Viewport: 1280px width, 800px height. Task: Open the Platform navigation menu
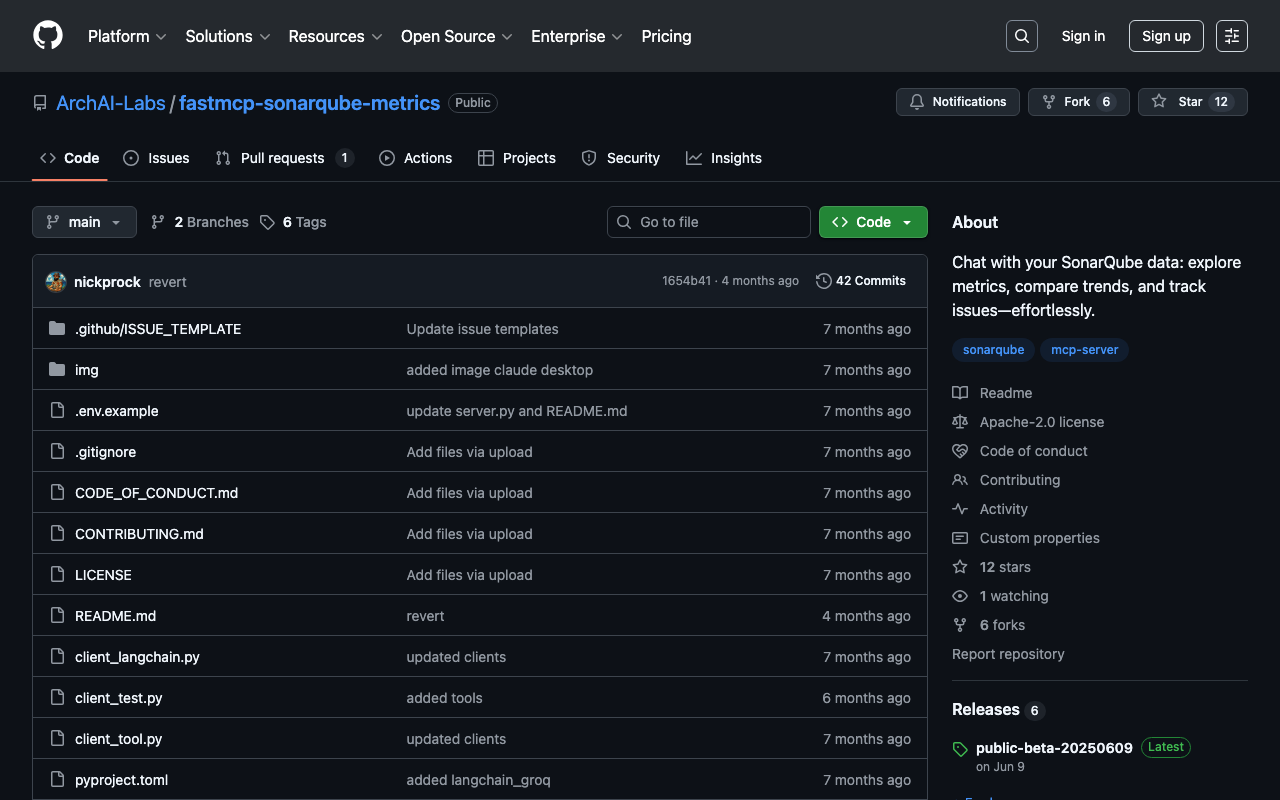point(127,36)
